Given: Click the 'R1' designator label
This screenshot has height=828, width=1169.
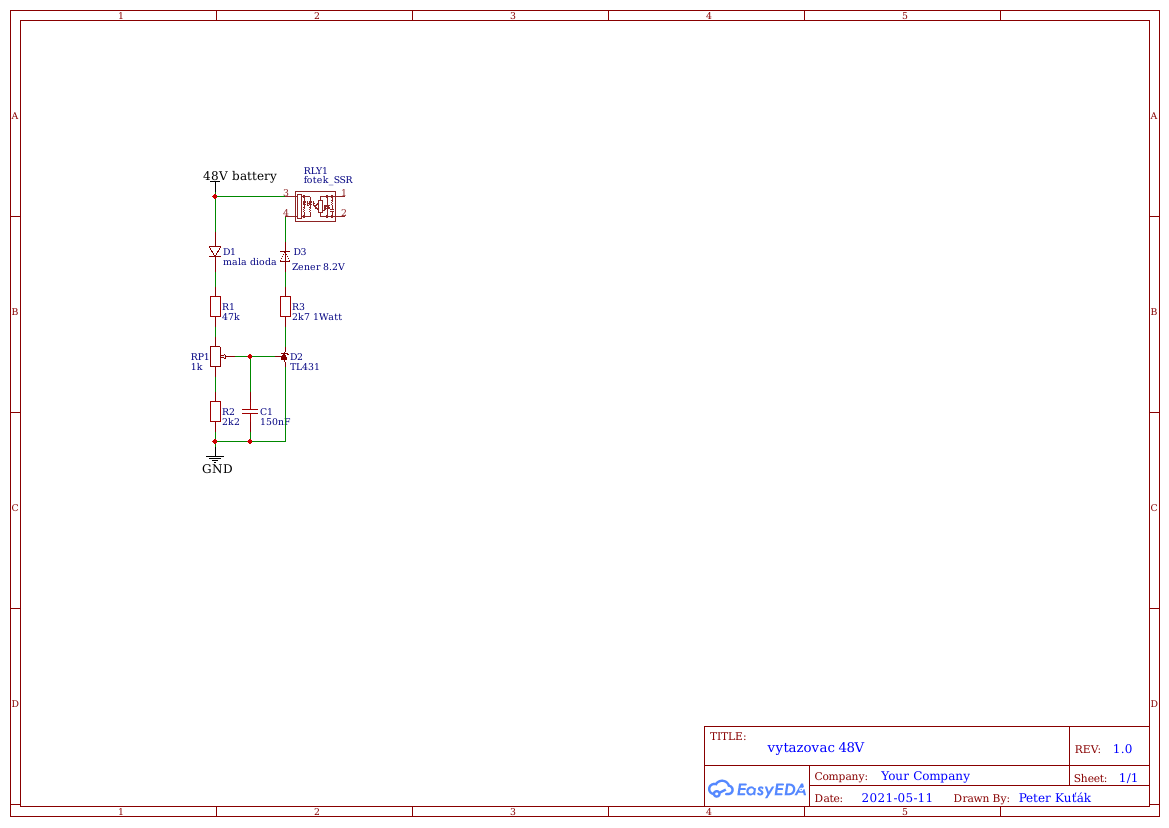Looking at the screenshot, I should point(228,306).
